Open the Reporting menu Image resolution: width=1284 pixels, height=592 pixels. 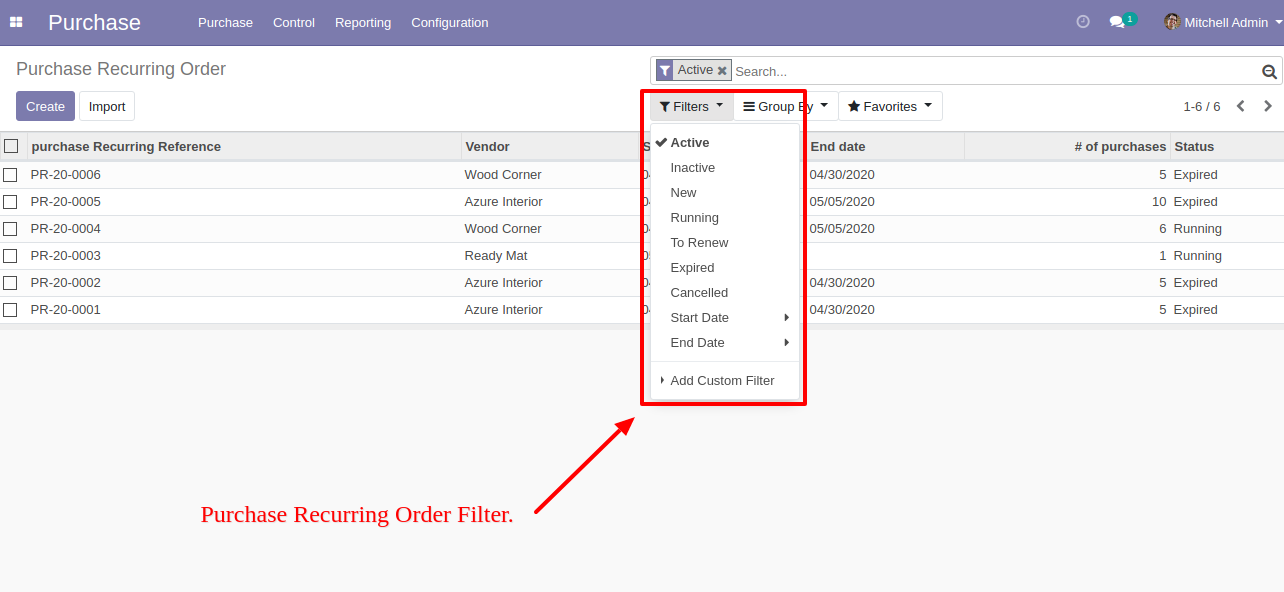click(363, 22)
